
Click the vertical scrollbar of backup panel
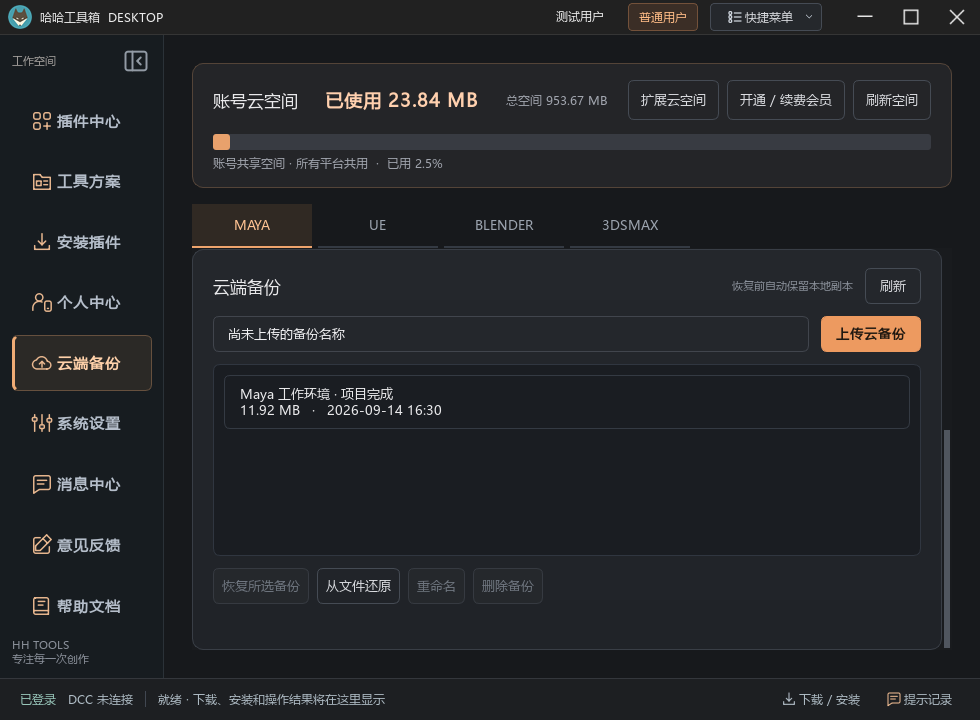tap(947, 539)
